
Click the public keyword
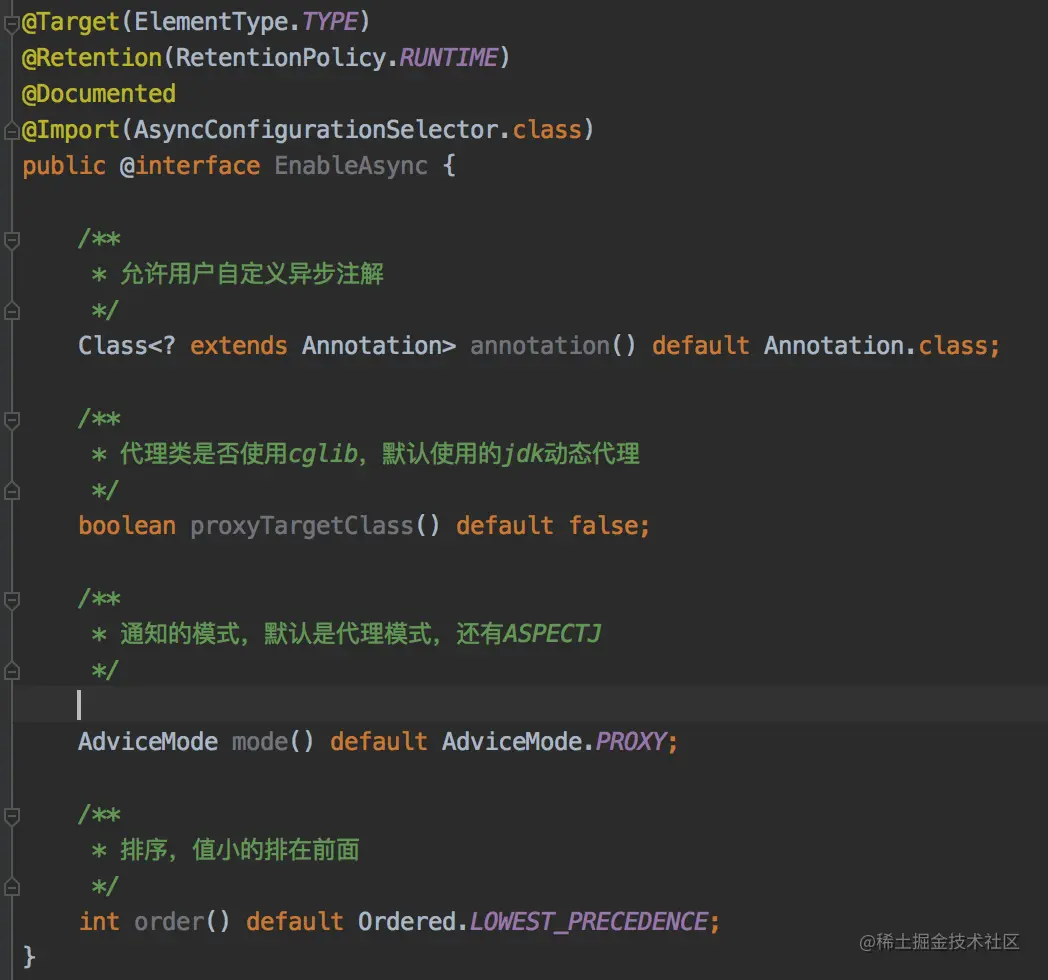(x=64, y=166)
